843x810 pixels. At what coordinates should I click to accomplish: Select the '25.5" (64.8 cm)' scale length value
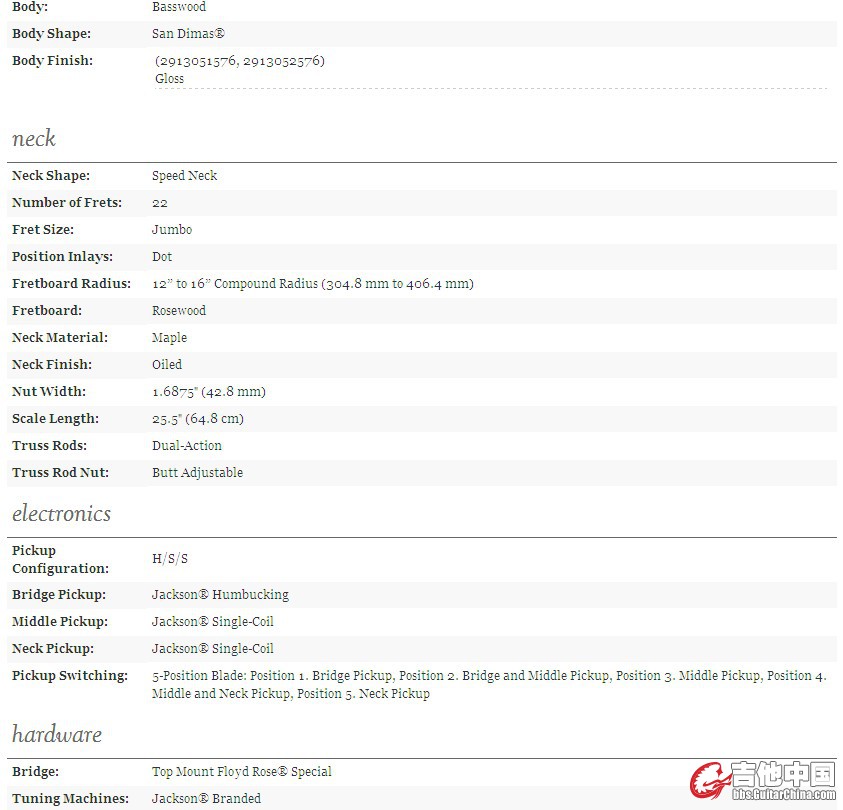[198, 418]
